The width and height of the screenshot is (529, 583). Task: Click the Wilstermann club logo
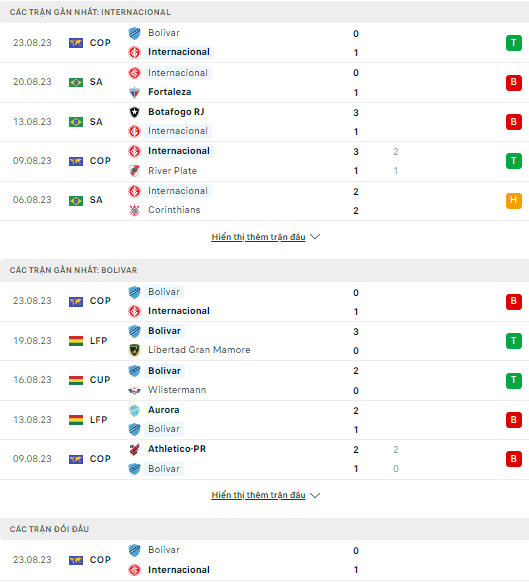coord(134,390)
